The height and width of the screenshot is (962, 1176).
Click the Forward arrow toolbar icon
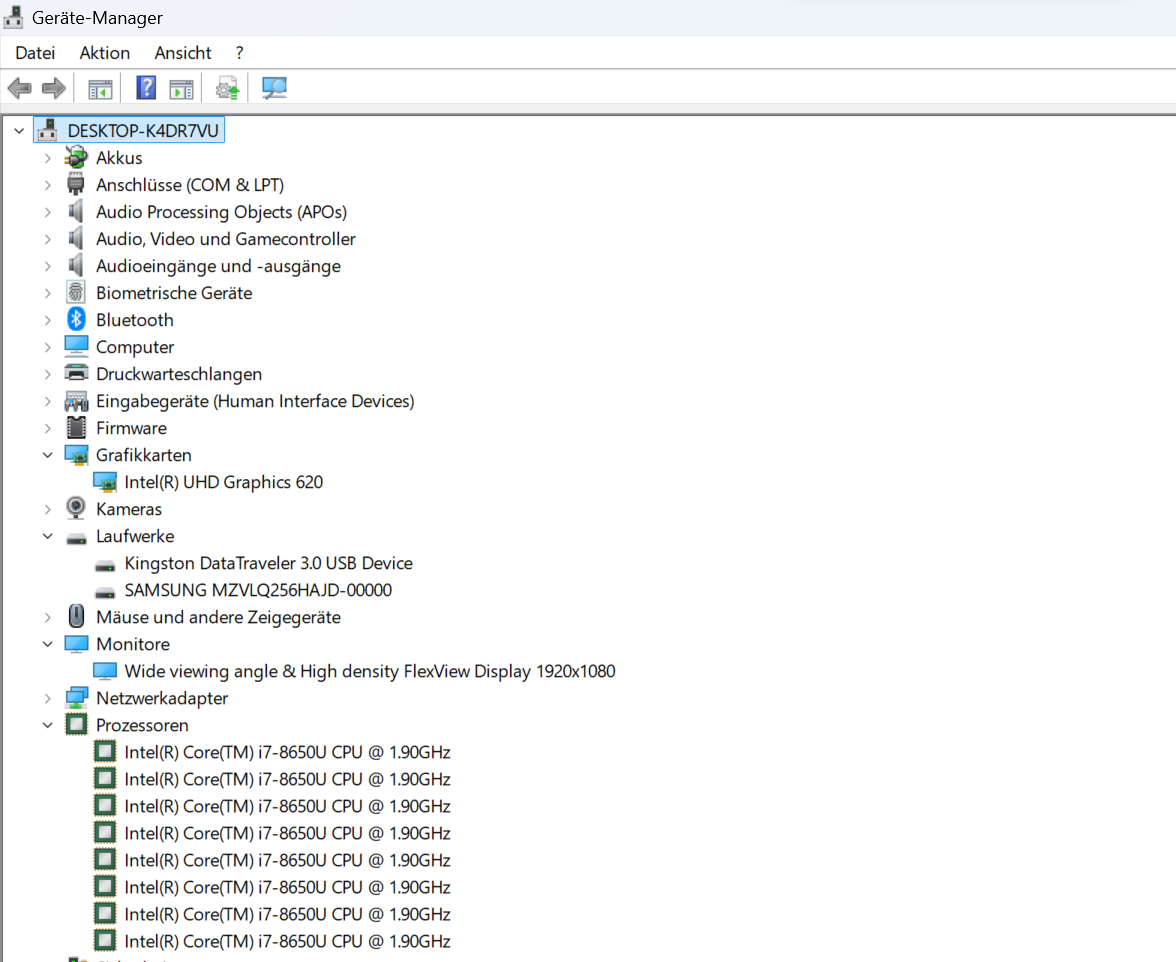(x=53, y=88)
